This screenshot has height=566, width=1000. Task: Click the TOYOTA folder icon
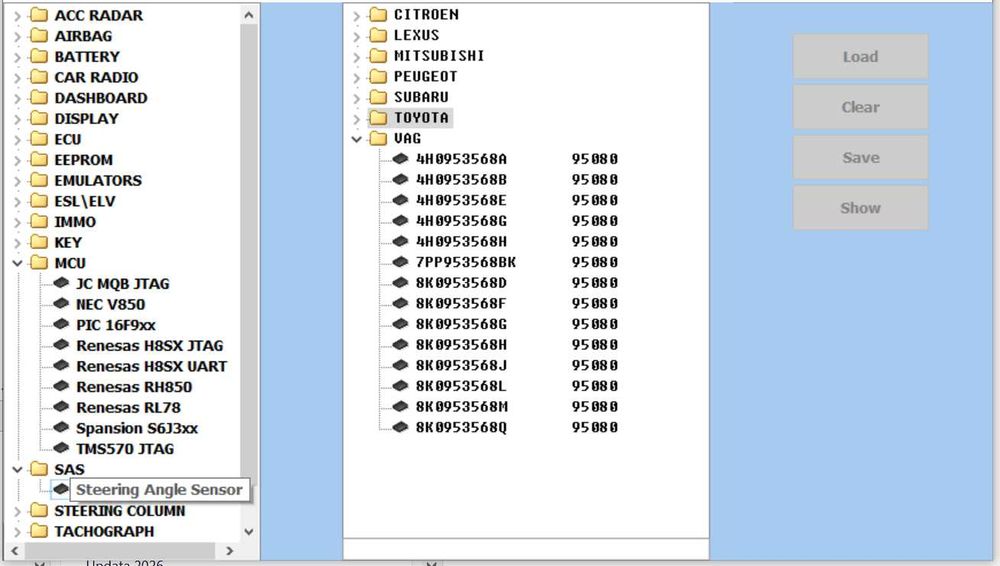(x=378, y=117)
